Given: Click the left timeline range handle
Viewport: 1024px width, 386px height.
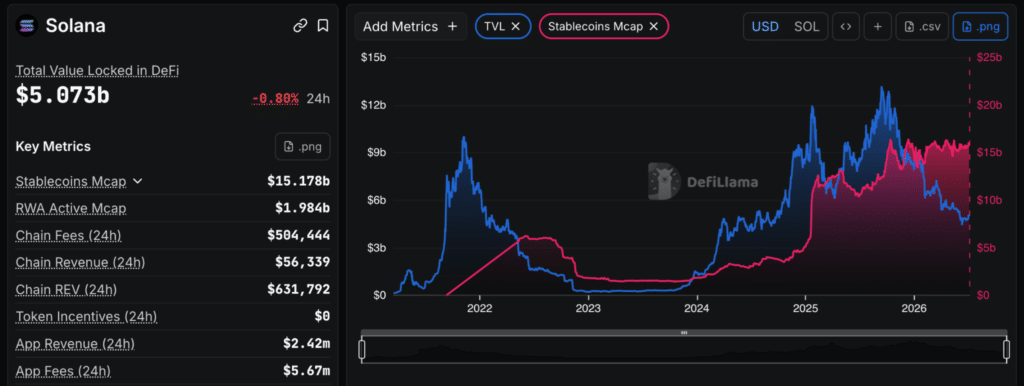Looking at the screenshot, I should 362,349.
